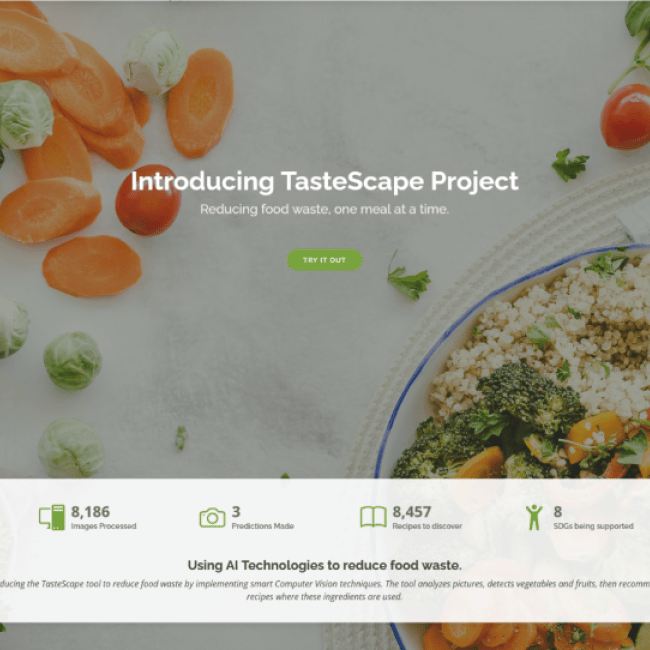Select the Recipes to discover label
650x650 pixels.
(427, 526)
